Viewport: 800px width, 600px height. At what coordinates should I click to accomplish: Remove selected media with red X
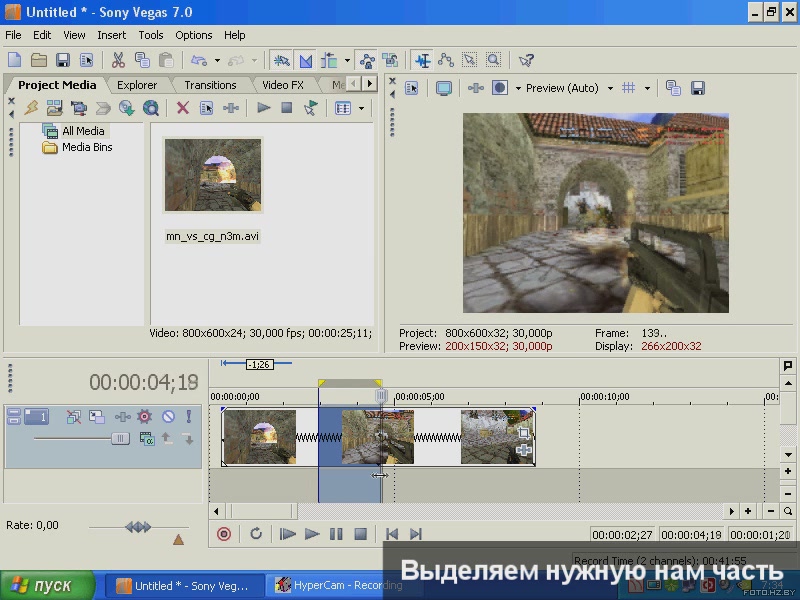click(x=183, y=108)
